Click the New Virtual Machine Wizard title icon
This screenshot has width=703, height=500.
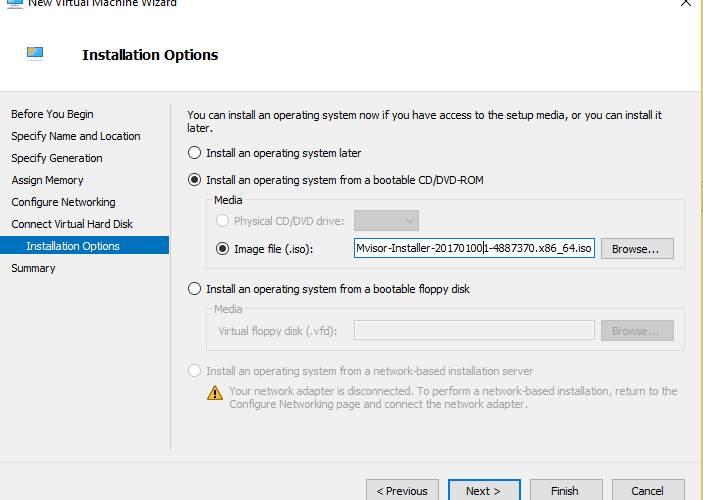[x=14, y=4]
